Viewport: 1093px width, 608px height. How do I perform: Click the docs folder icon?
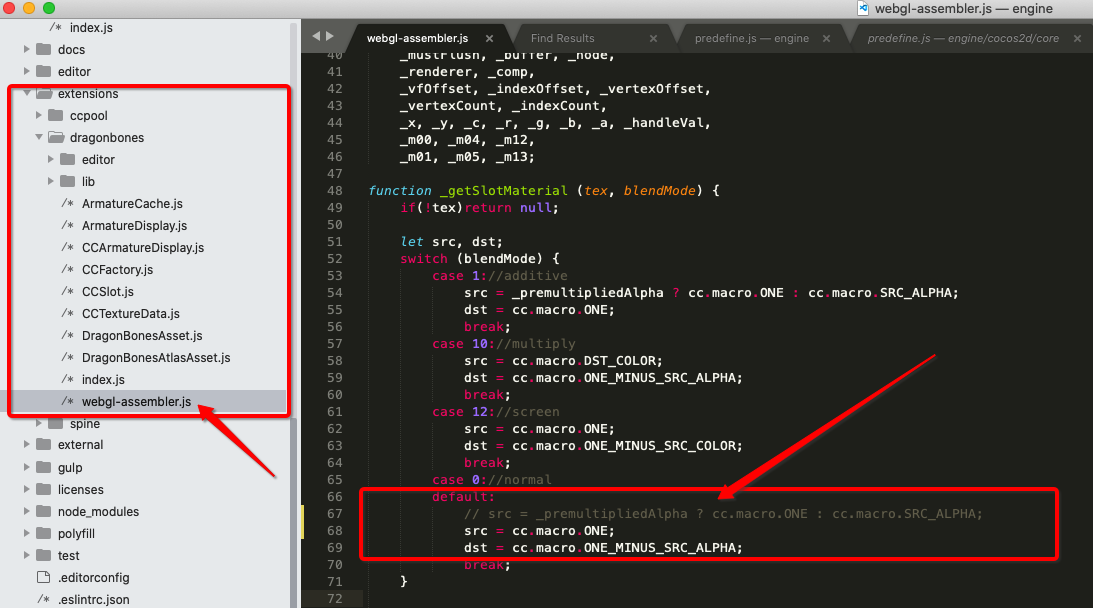tap(44, 50)
